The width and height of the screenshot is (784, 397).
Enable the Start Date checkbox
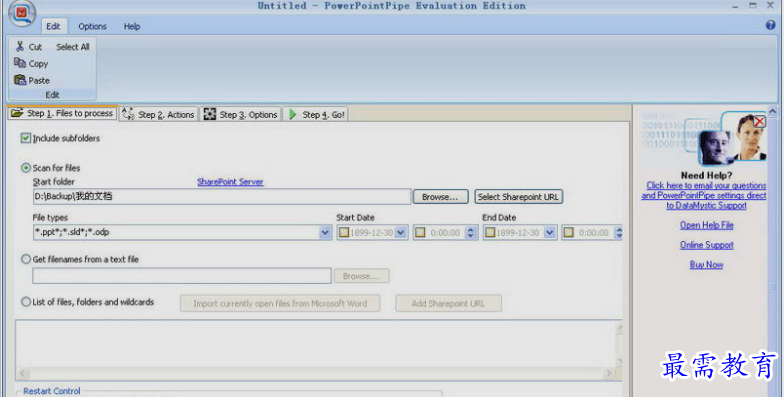click(344, 232)
